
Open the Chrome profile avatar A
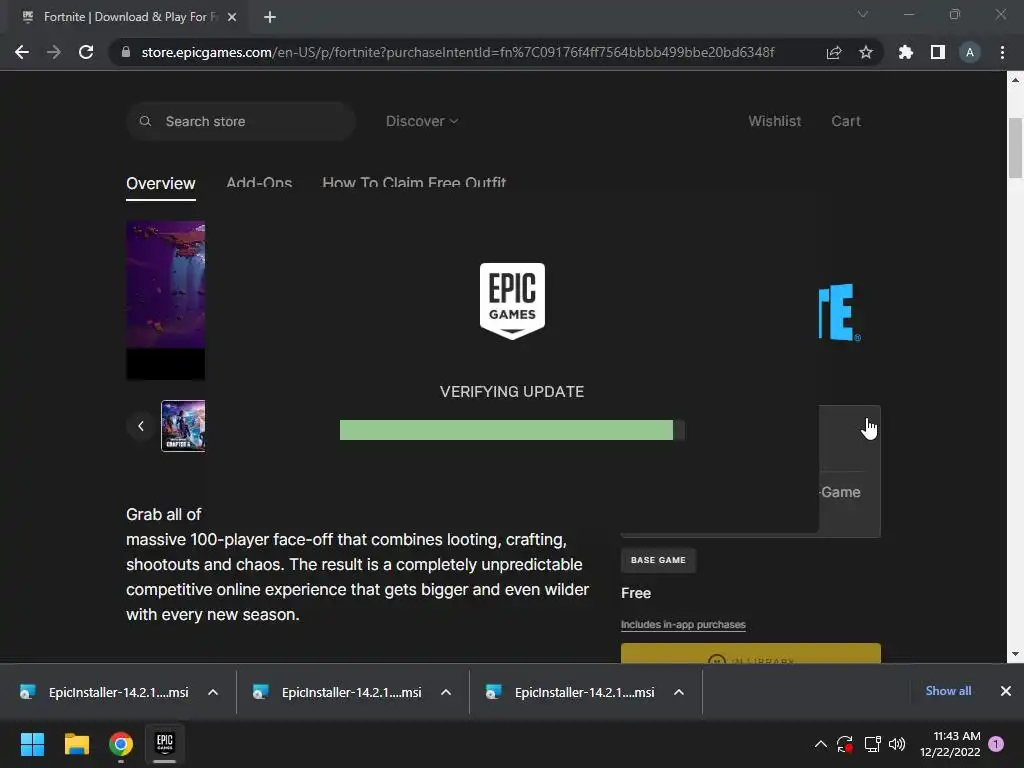tap(970, 52)
